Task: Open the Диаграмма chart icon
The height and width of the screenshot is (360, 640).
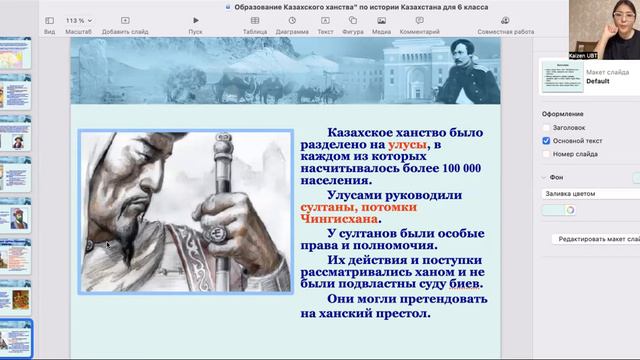Action: tap(292, 20)
